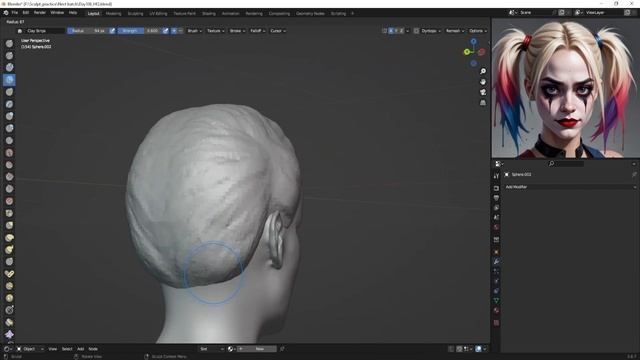Toggle strength pressure sensitivity
This screenshot has height=360, width=640.
165,31
